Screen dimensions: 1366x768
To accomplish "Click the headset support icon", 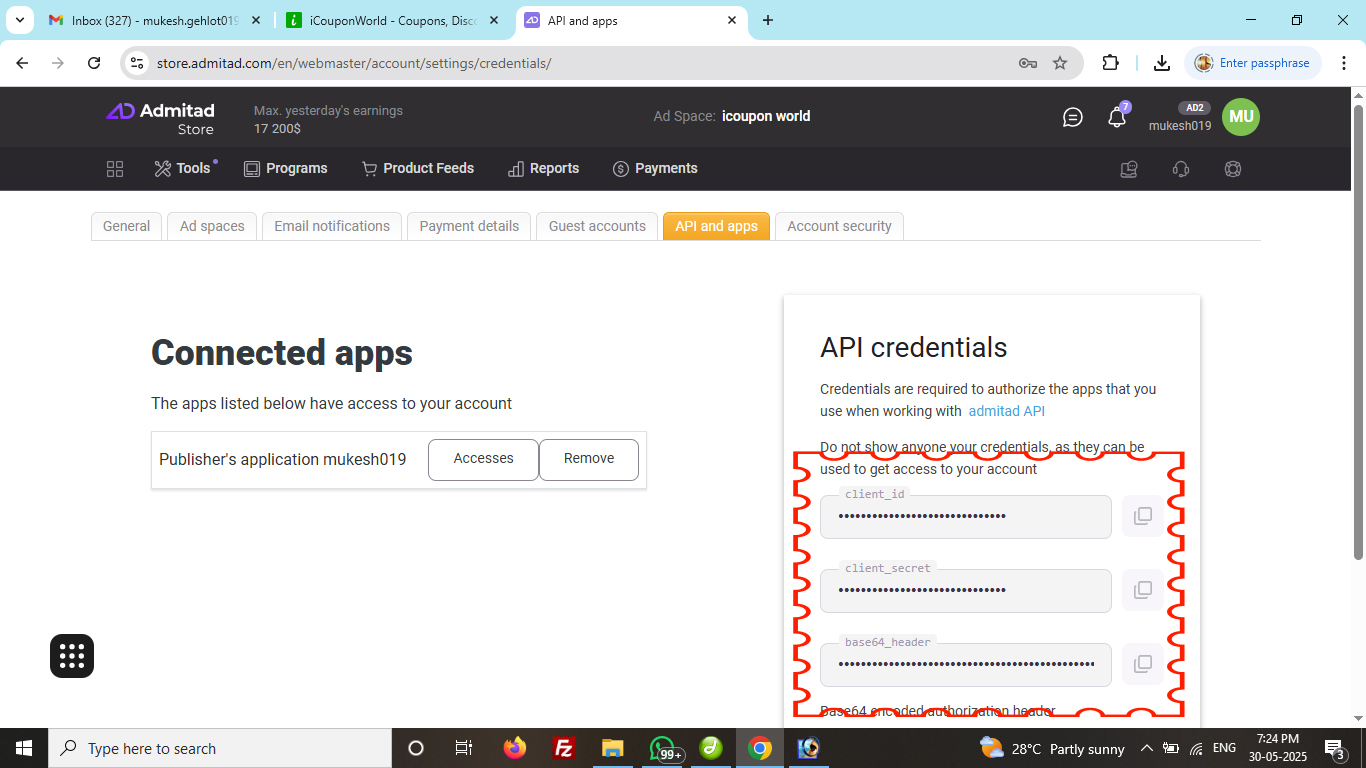I will 1181,169.
